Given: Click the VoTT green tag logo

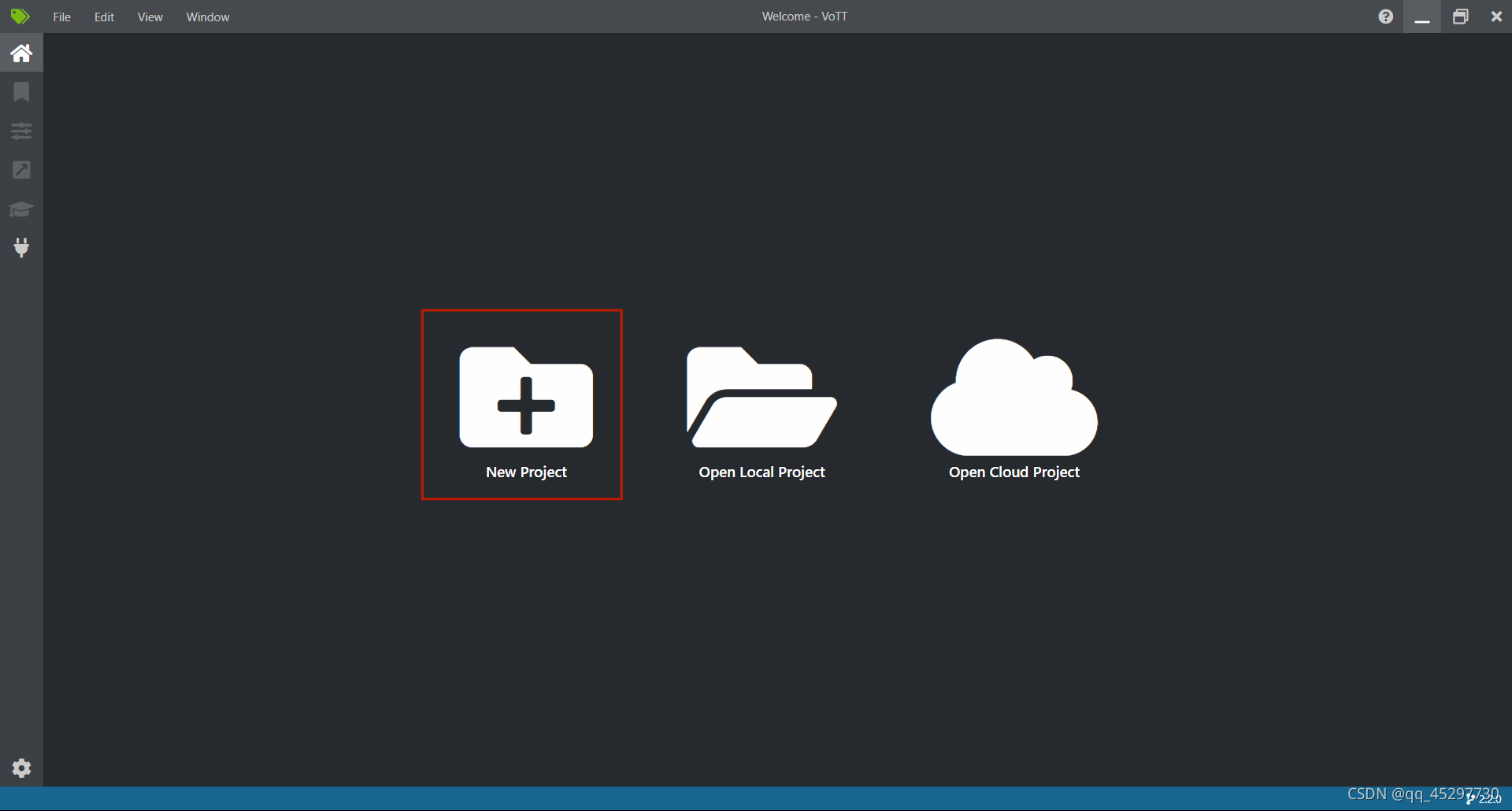Looking at the screenshot, I should coord(20,16).
